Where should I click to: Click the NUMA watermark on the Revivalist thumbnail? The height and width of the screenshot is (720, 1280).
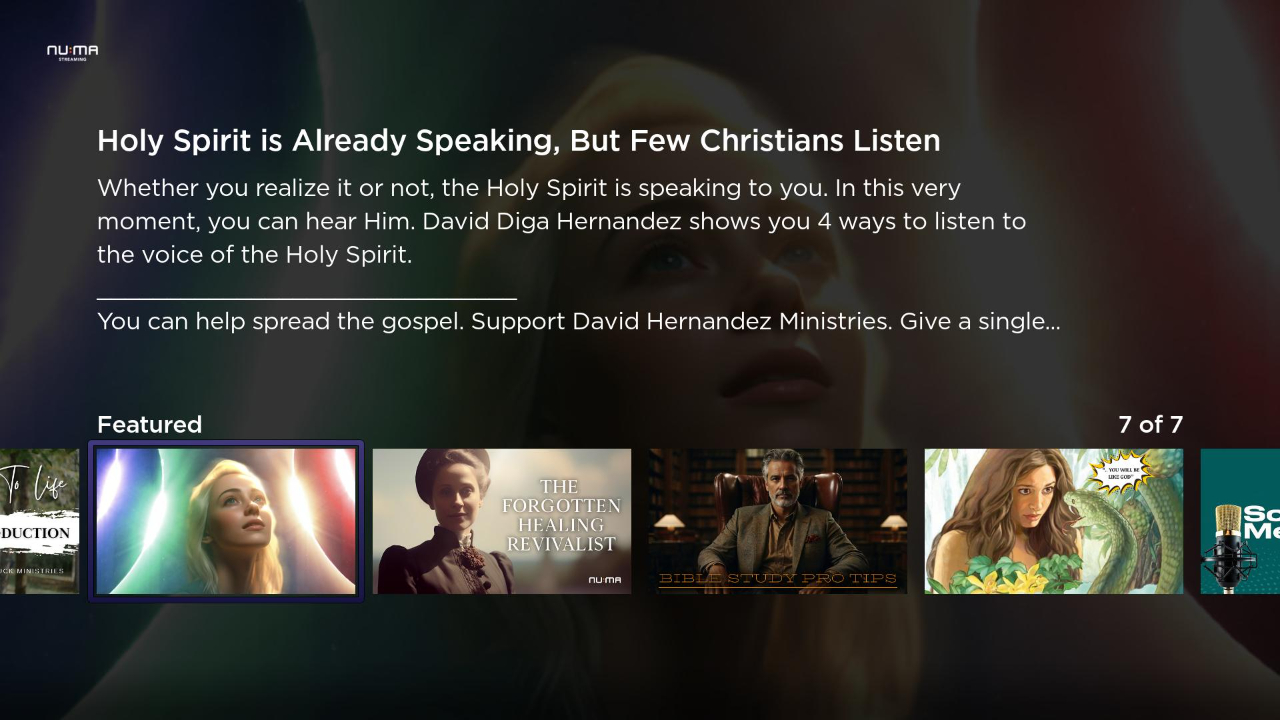pos(605,580)
